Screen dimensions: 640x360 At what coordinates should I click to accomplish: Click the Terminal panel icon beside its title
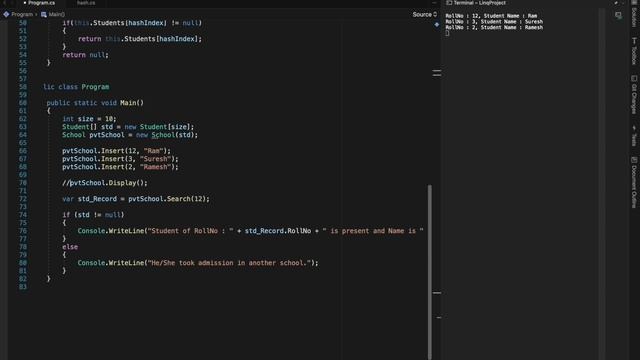click(x=449, y=3)
